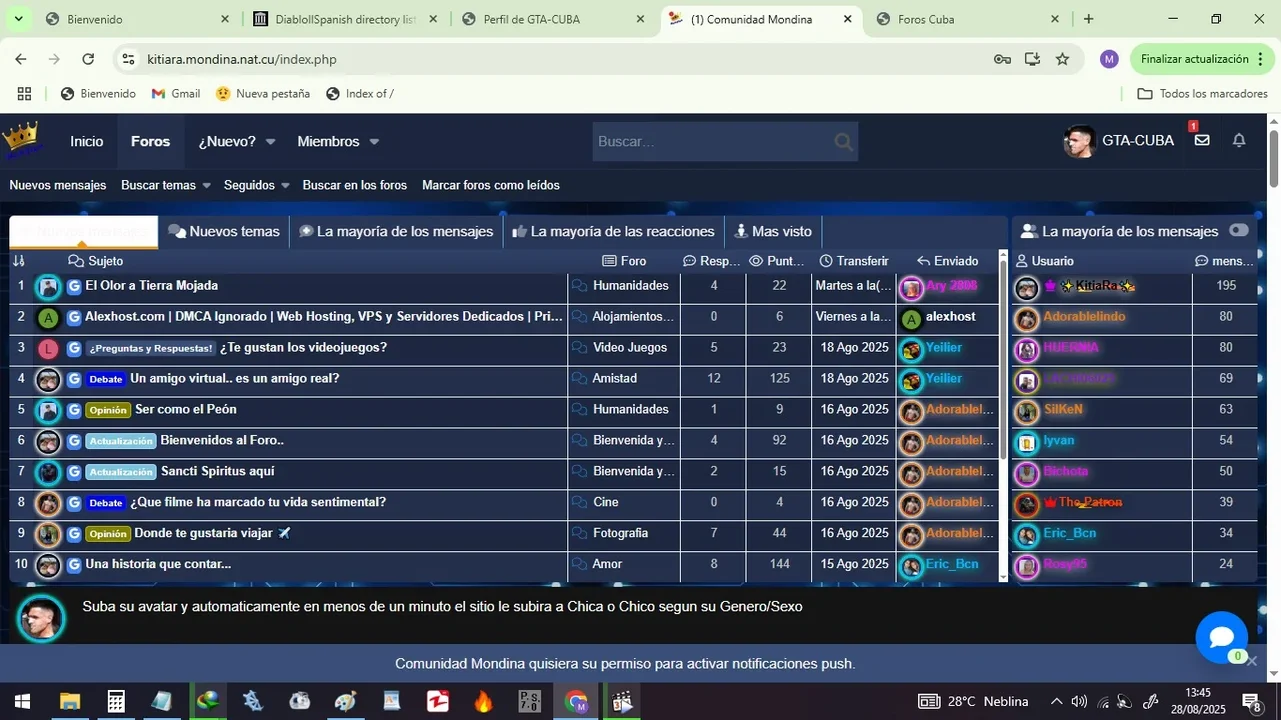Click the sort order icon above row numbers
1281x720 pixels.
(x=18, y=261)
